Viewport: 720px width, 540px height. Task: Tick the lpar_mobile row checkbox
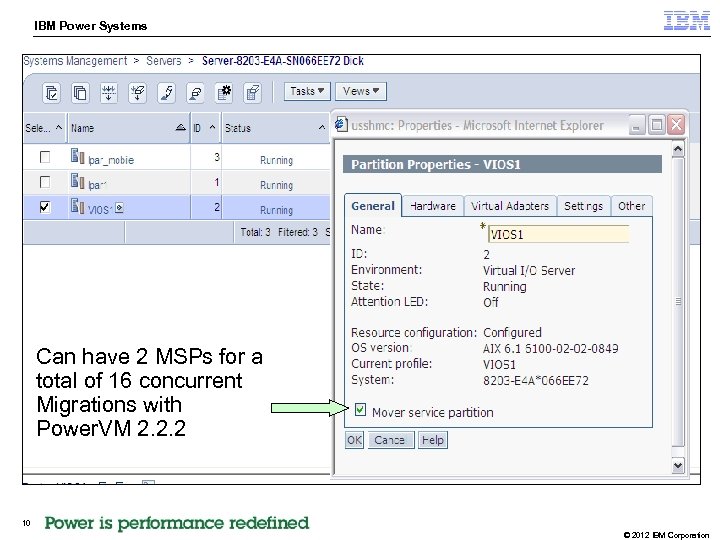point(45,157)
